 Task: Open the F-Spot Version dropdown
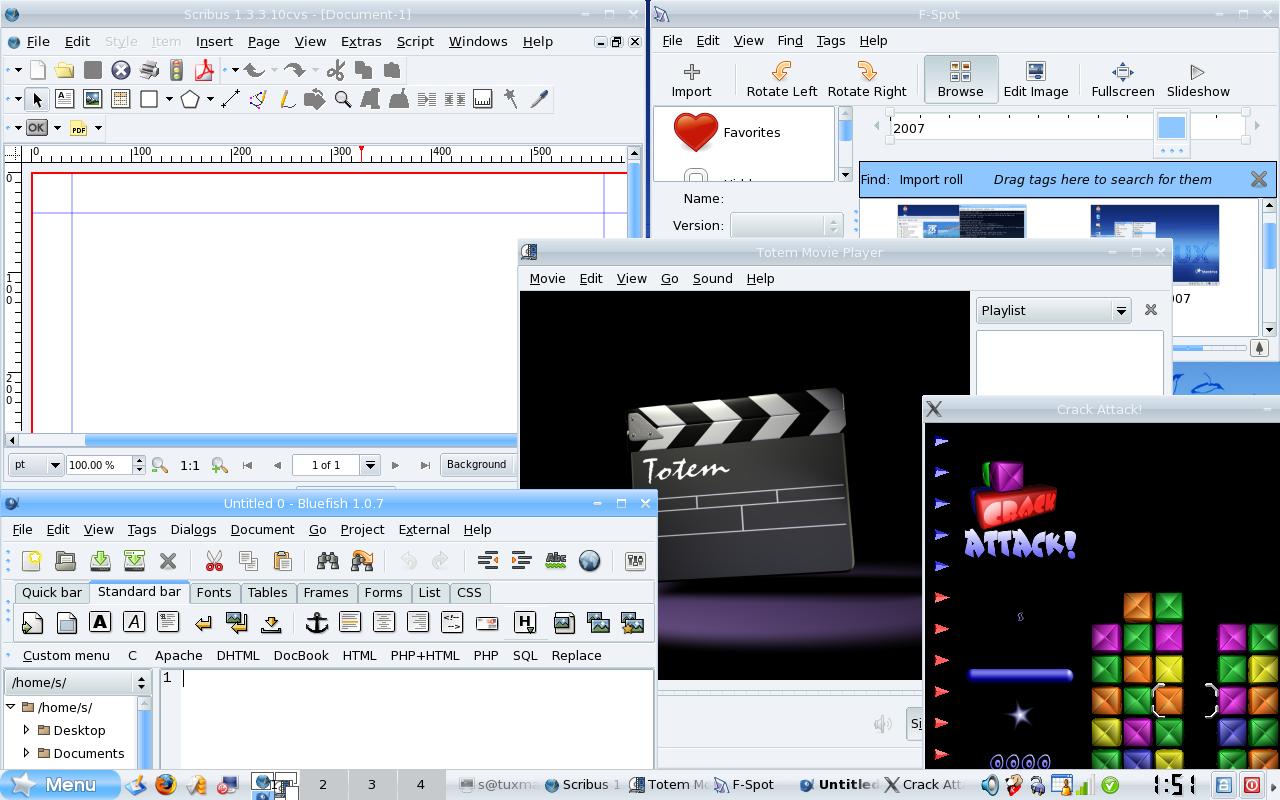[x=786, y=225]
